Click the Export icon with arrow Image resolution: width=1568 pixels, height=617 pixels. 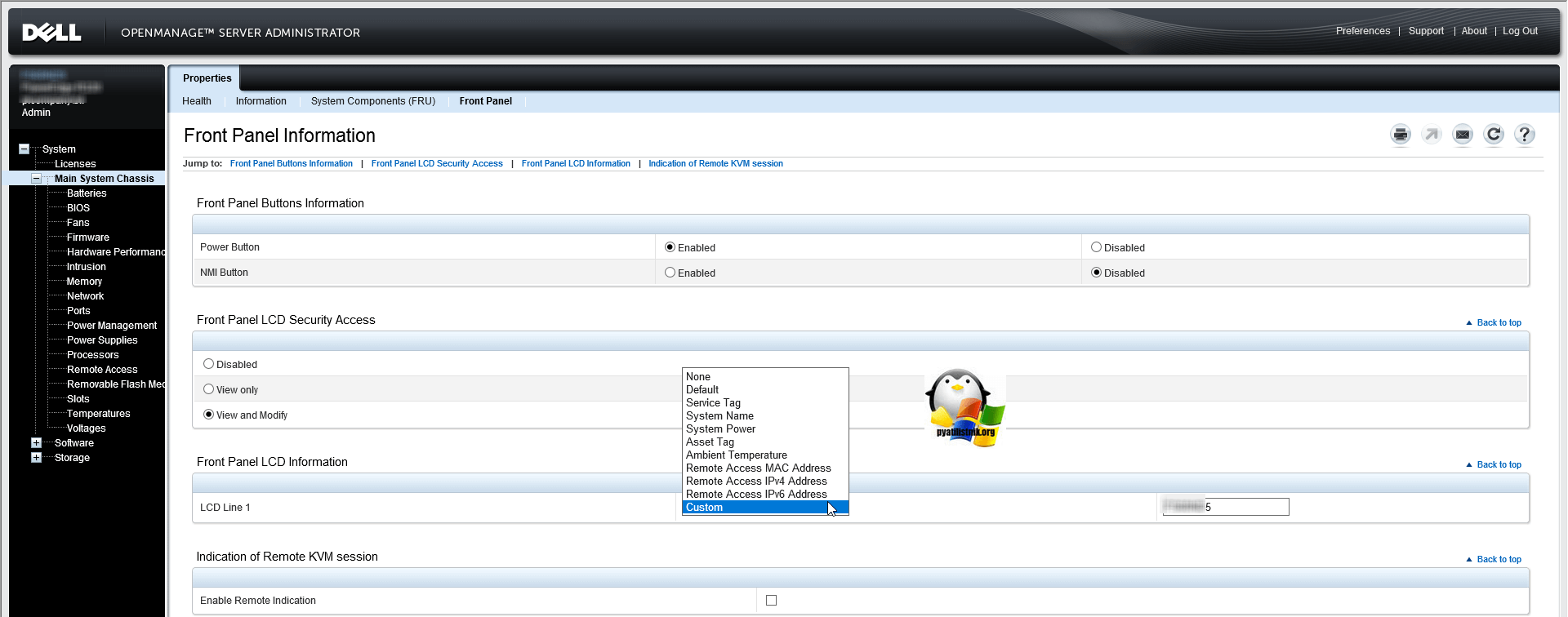pos(1432,135)
